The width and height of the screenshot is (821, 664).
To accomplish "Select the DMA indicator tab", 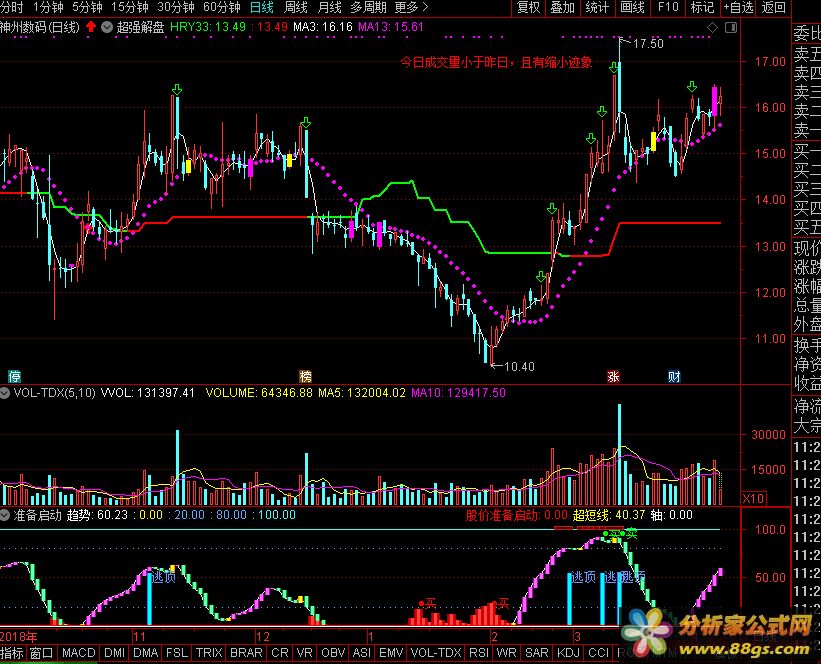I will click(x=146, y=653).
